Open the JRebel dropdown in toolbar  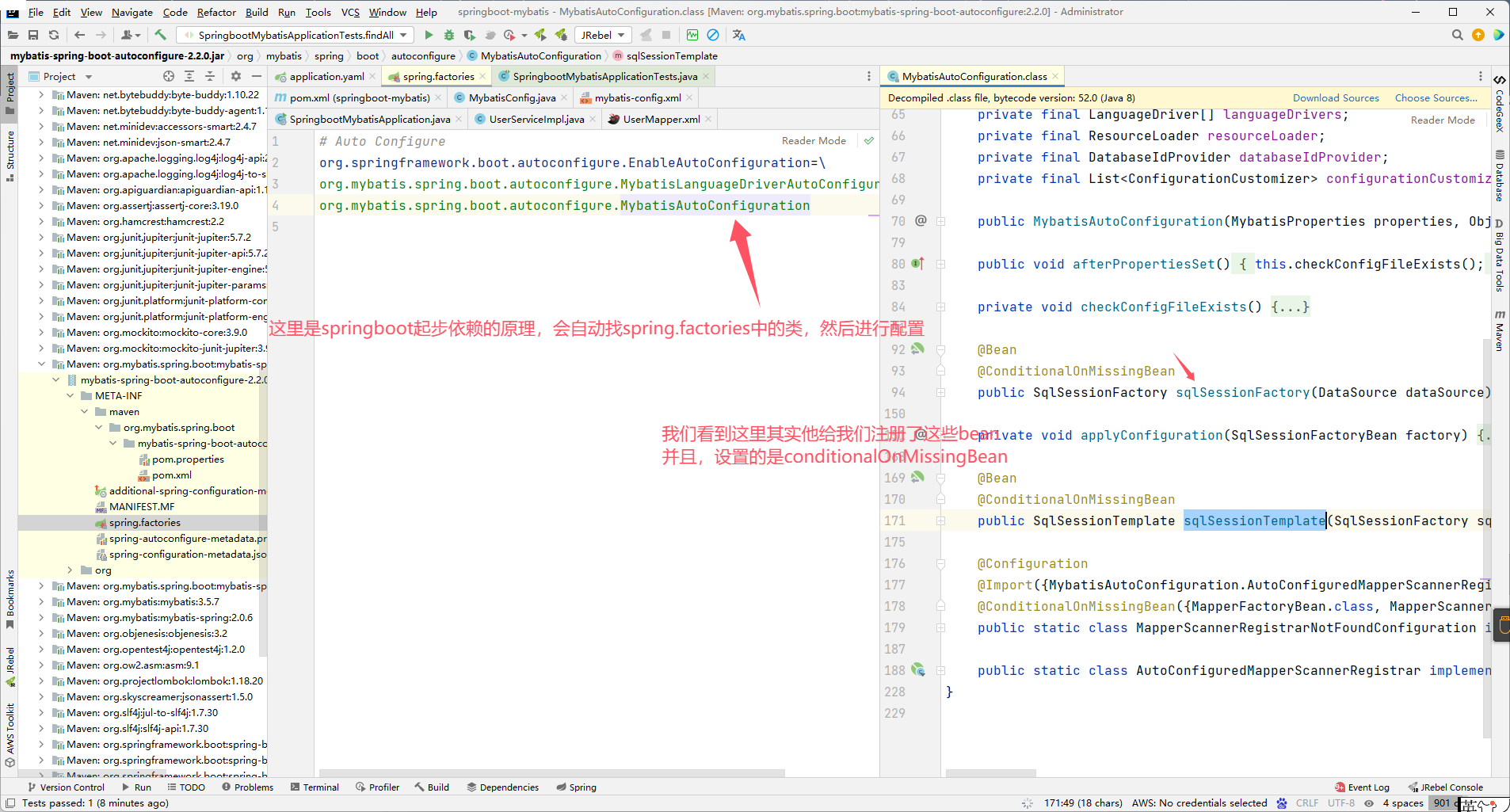(x=604, y=35)
